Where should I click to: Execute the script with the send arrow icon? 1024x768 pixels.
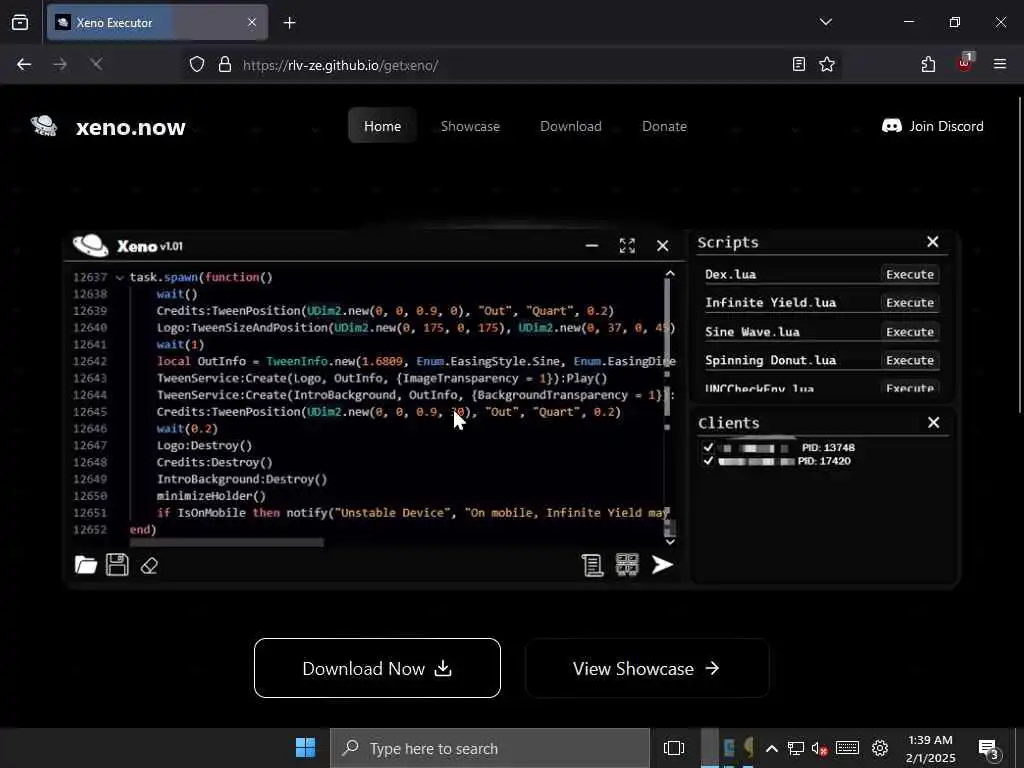click(662, 565)
